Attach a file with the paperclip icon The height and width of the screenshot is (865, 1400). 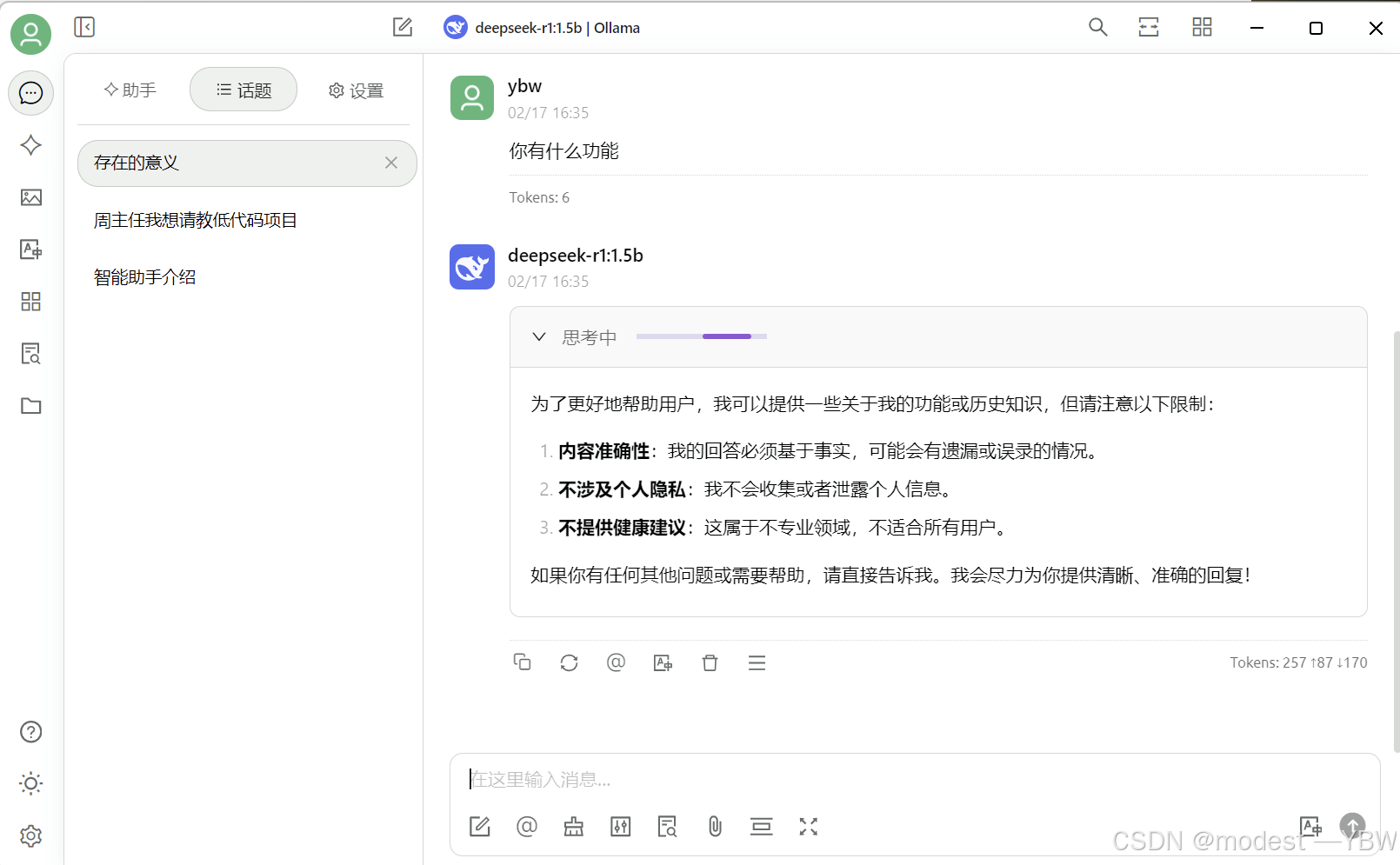click(715, 826)
